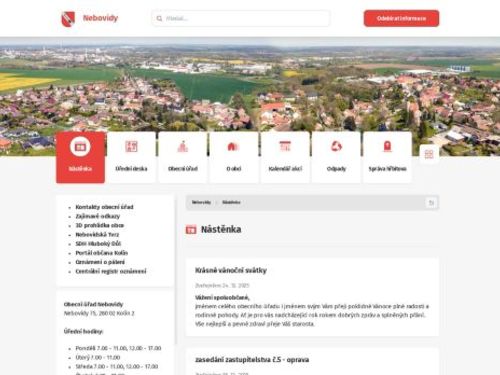Select the Nástěnka tile
The image size is (500, 375).
coord(80,157)
